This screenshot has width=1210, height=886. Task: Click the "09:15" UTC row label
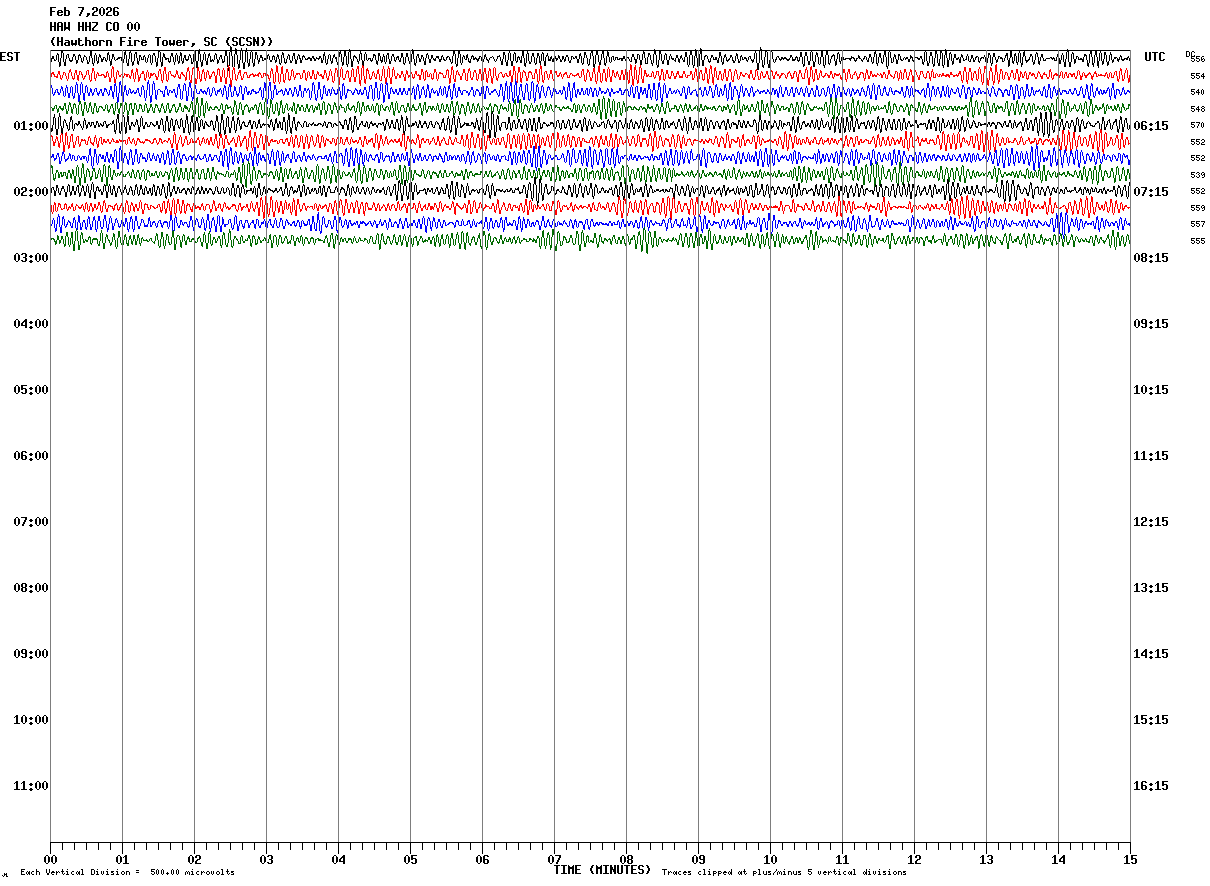click(x=1151, y=324)
